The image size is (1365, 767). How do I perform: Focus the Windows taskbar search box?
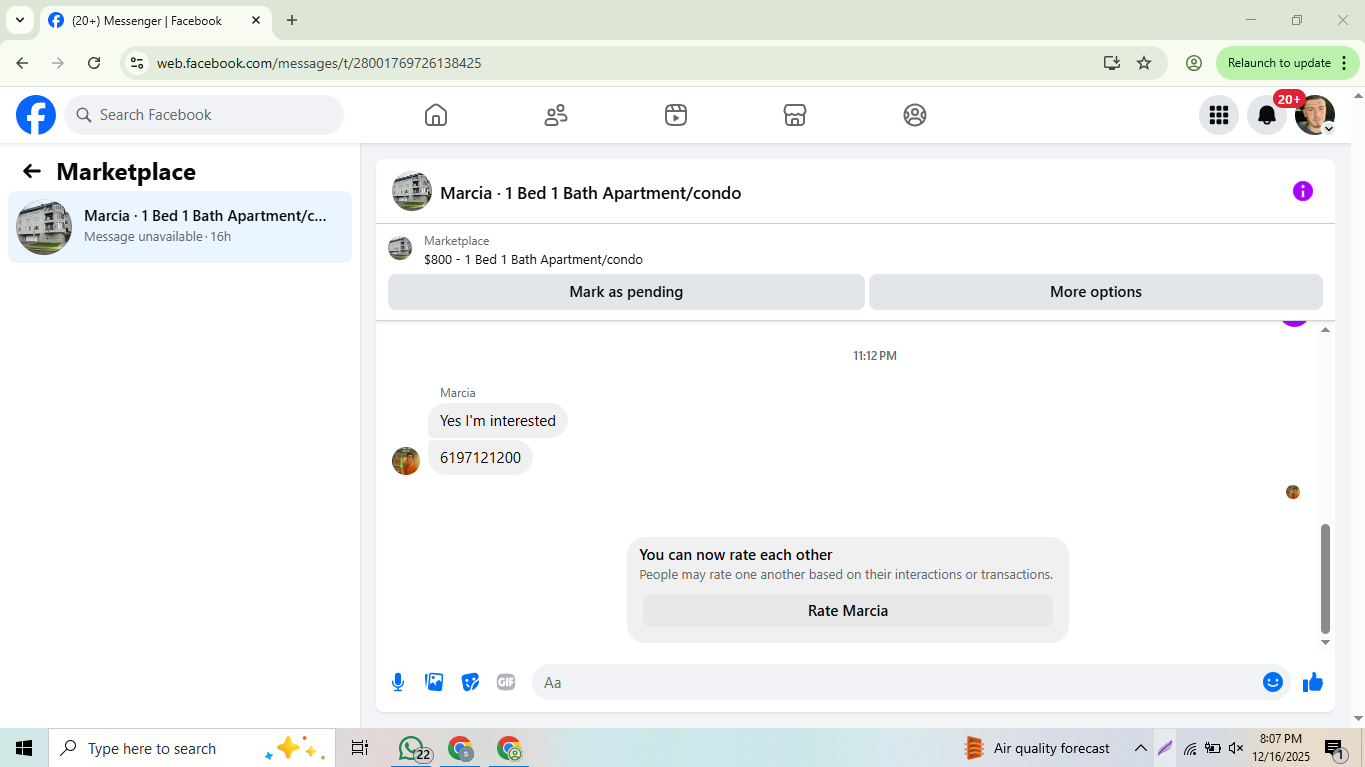point(190,748)
